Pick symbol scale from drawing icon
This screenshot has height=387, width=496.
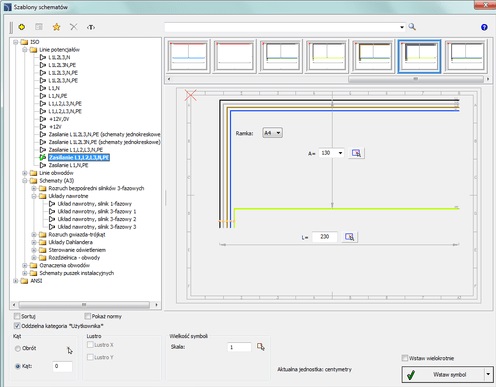click(261, 347)
